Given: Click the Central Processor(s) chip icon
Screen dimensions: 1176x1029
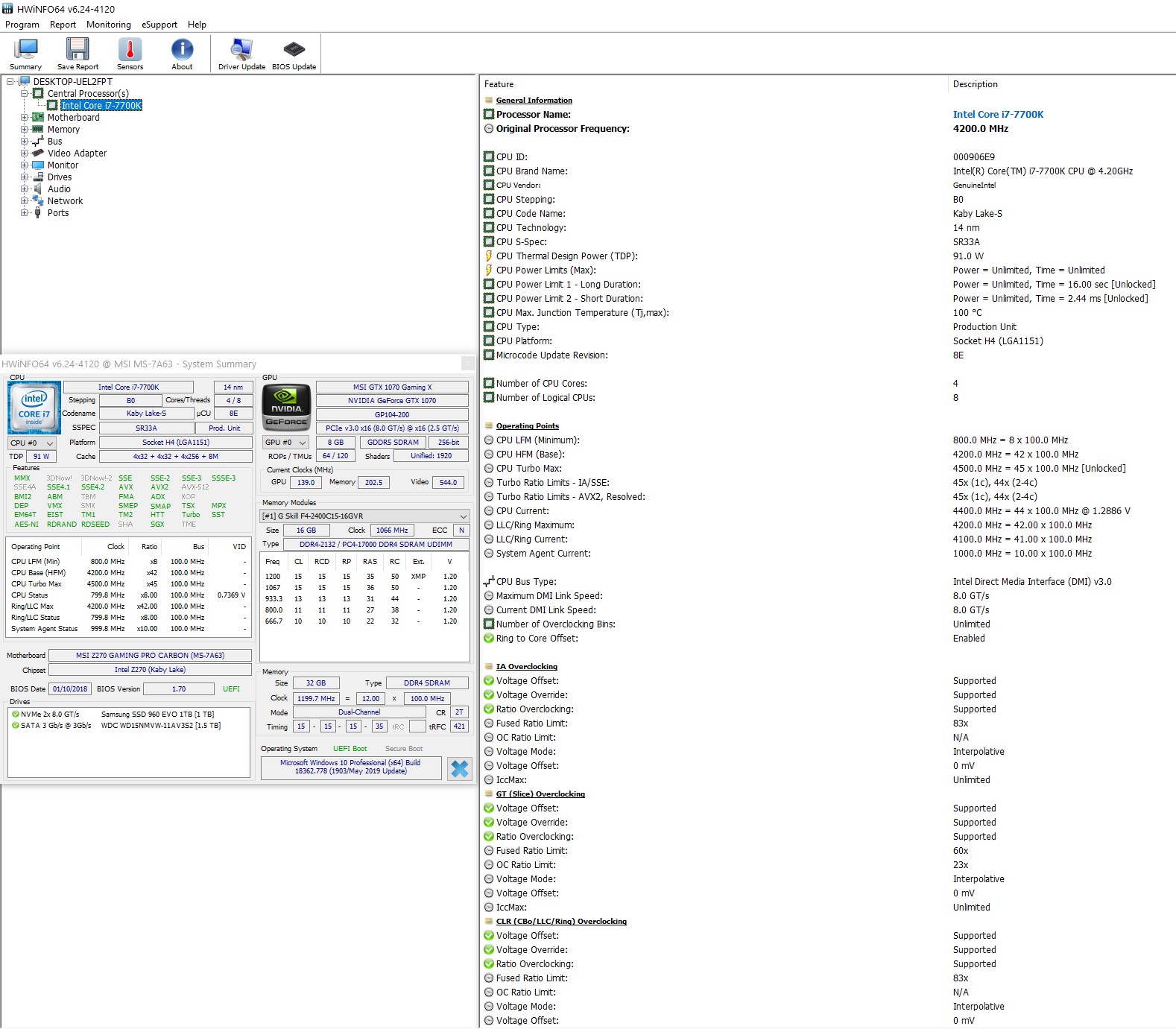Looking at the screenshot, I should [38, 94].
